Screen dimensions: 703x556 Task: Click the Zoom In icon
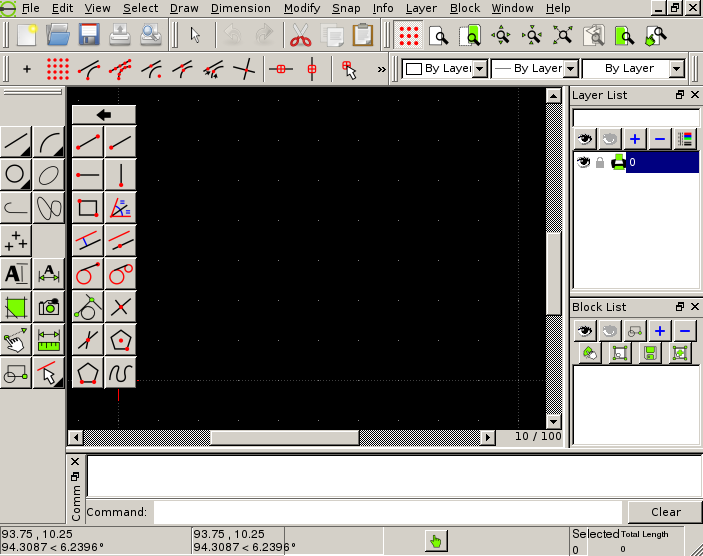[x=501, y=35]
